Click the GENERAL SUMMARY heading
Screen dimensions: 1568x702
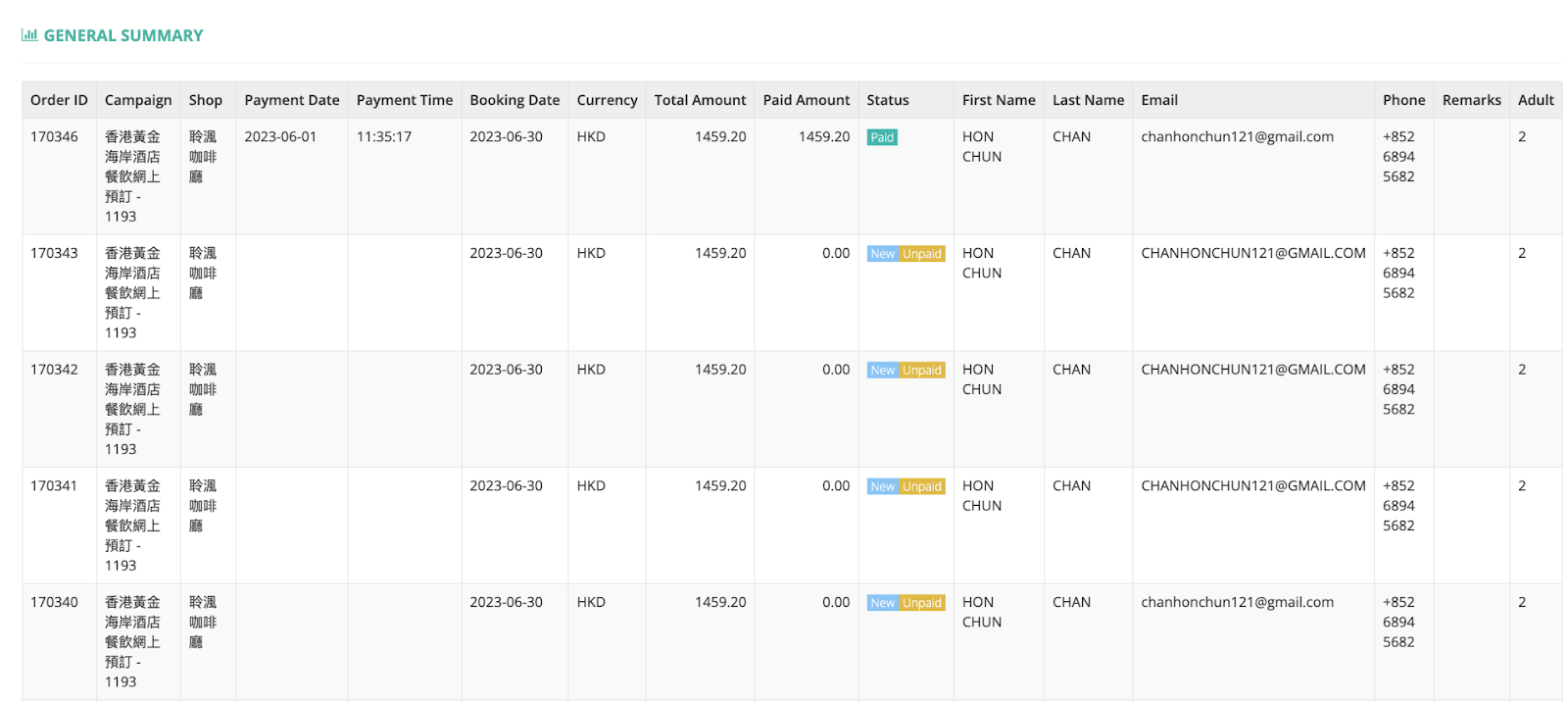click(123, 35)
